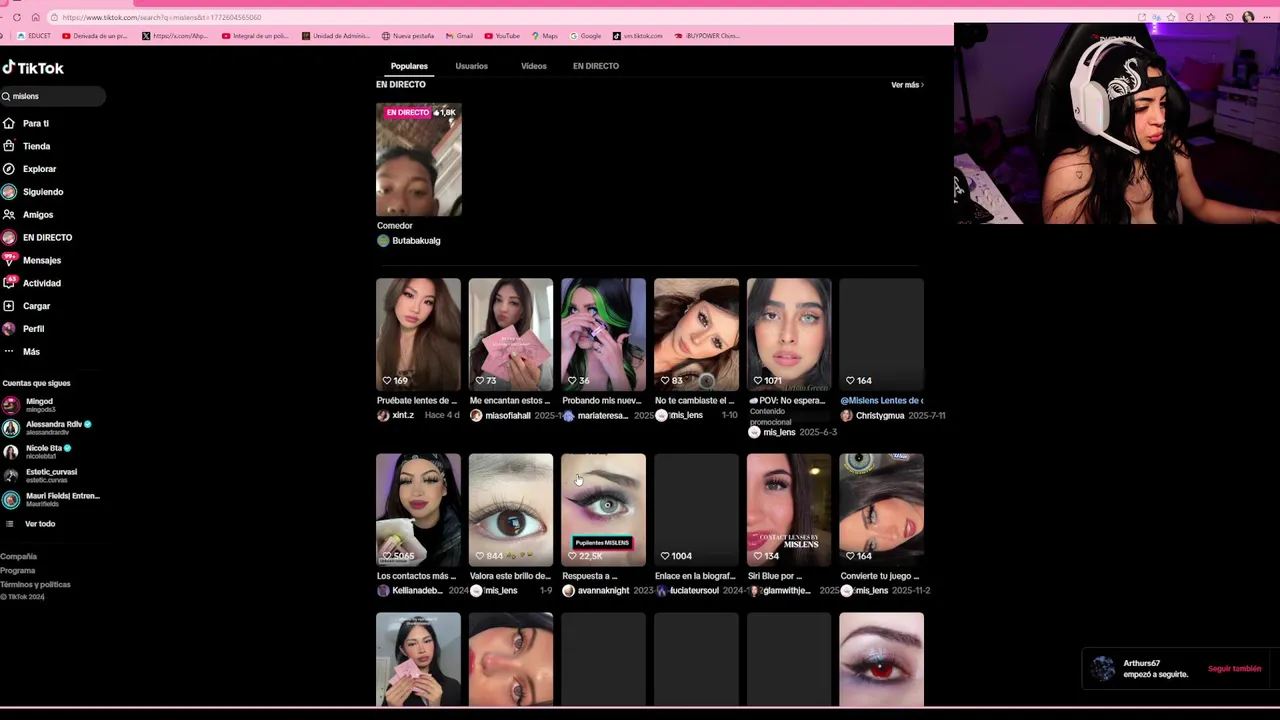Image resolution: width=1280 pixels, height=720 pixels.
Task: Open YouTube bookmark
Action: tap(502, 36)
